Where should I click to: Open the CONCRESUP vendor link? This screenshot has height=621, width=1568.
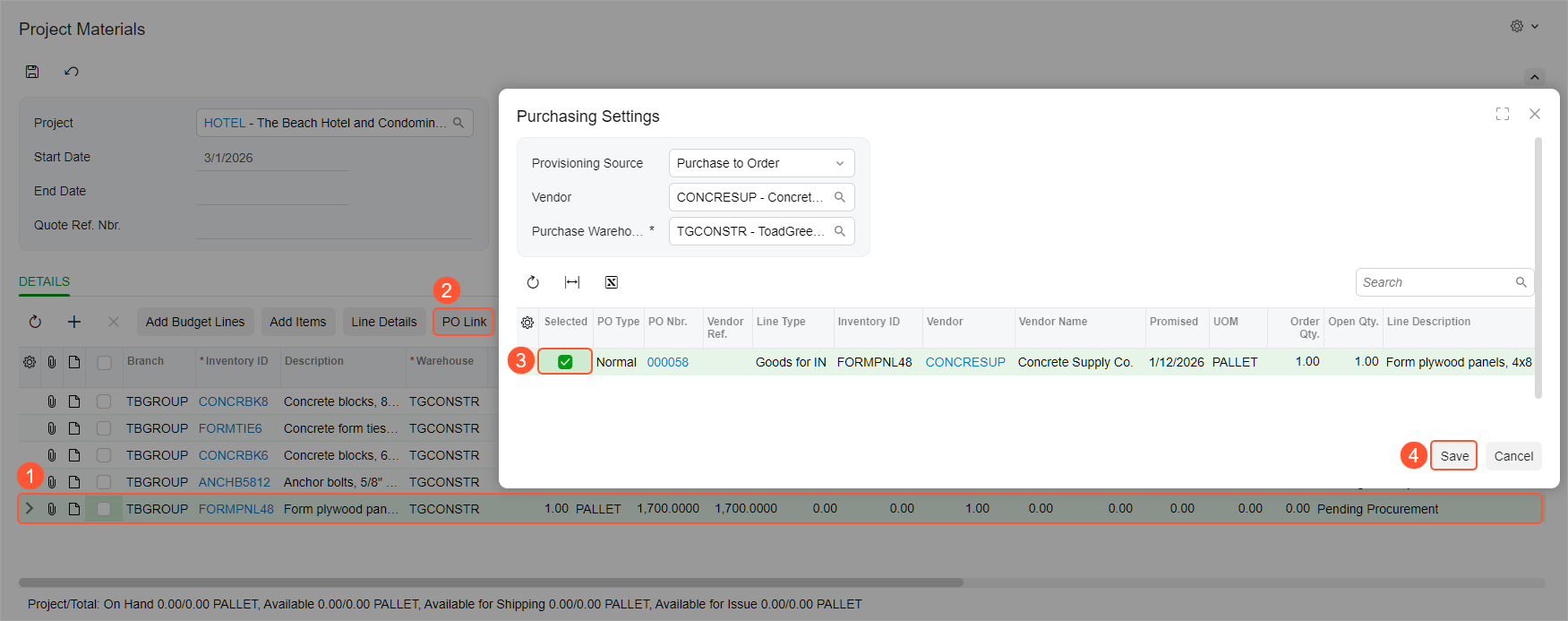pyautogui.click(x=965, y=362)
